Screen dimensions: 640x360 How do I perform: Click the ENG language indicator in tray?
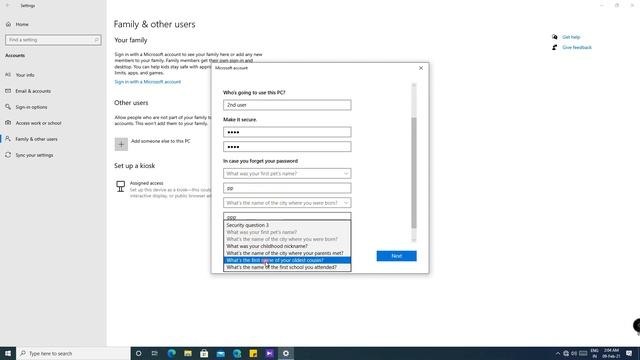594,353
